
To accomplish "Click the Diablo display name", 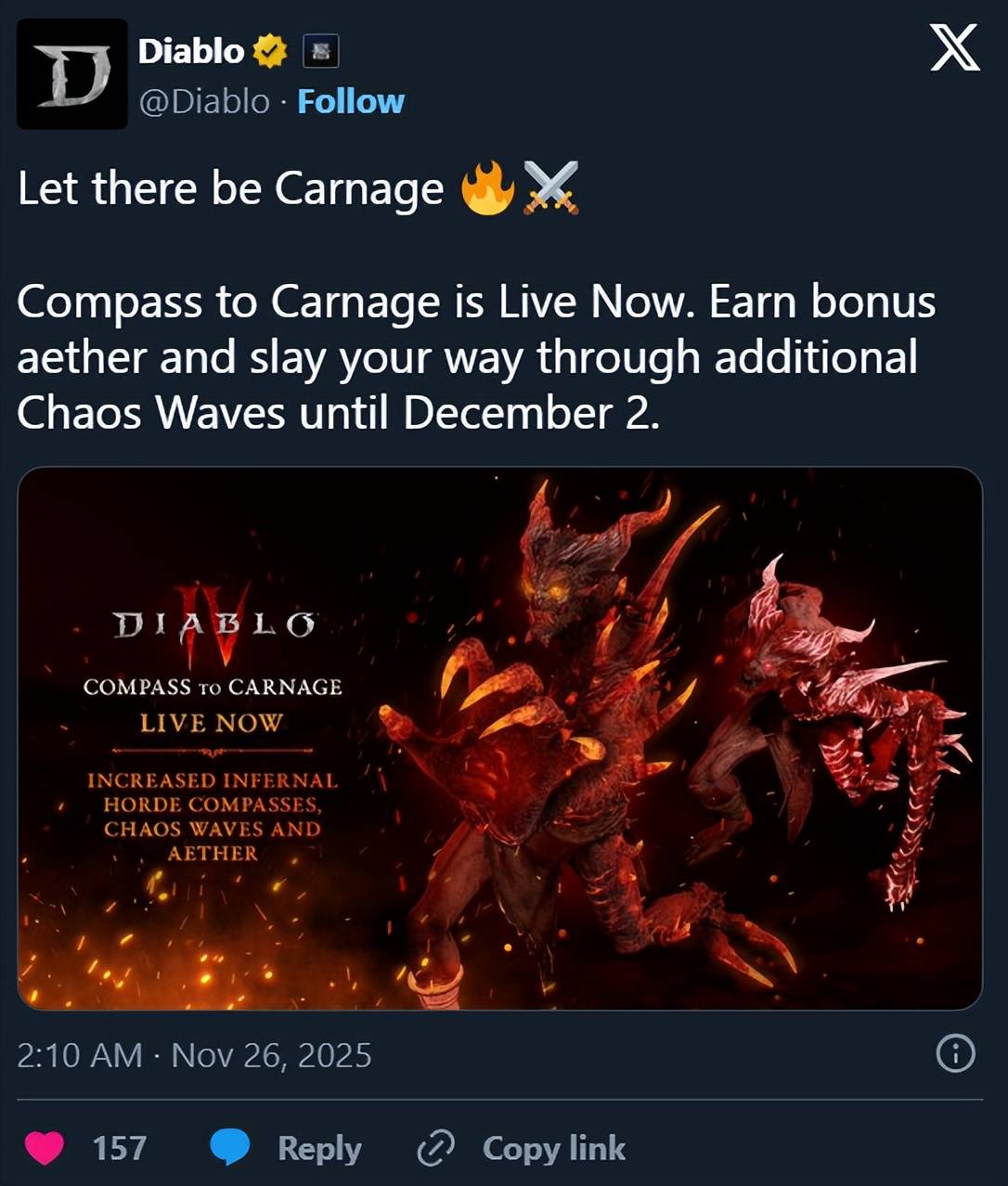I will click(191, 51).
